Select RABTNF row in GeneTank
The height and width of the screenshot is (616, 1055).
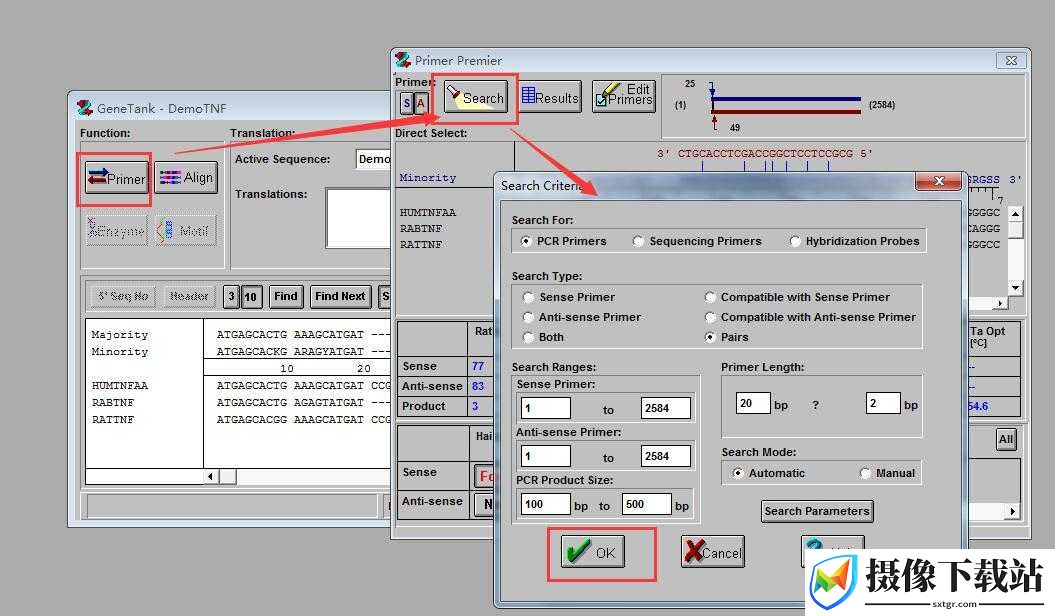113,402
